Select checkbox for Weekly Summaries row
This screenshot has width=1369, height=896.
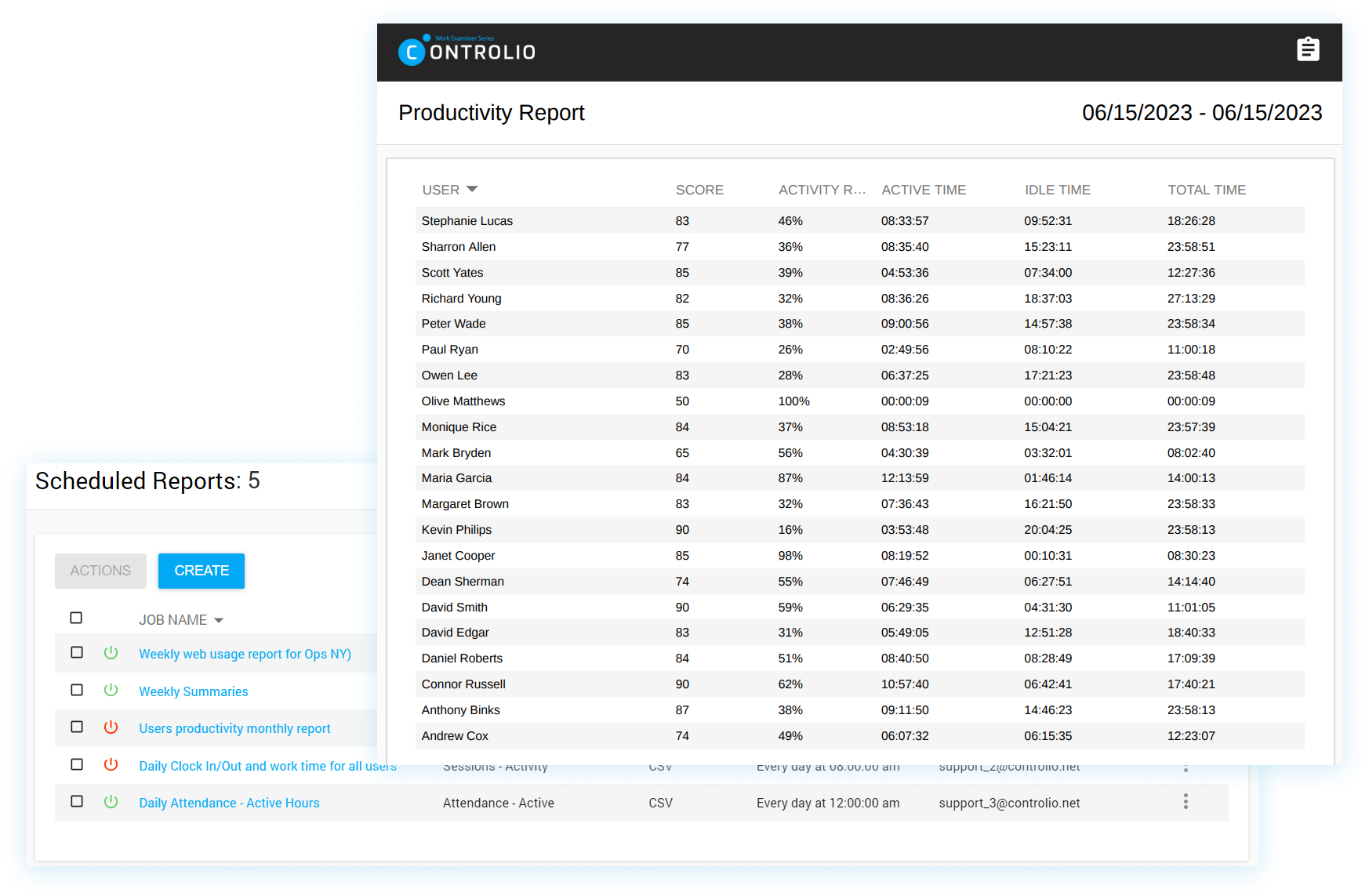point(77,690)
